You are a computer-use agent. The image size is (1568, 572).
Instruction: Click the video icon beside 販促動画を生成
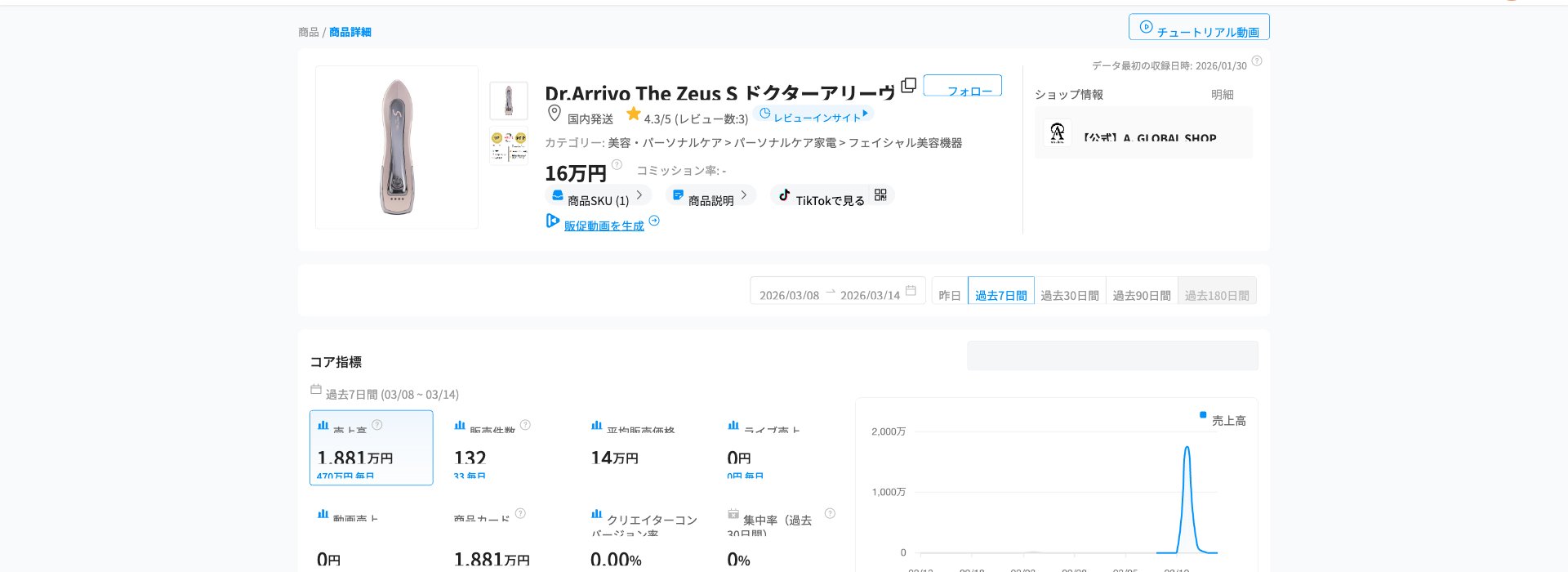(553, 221)
